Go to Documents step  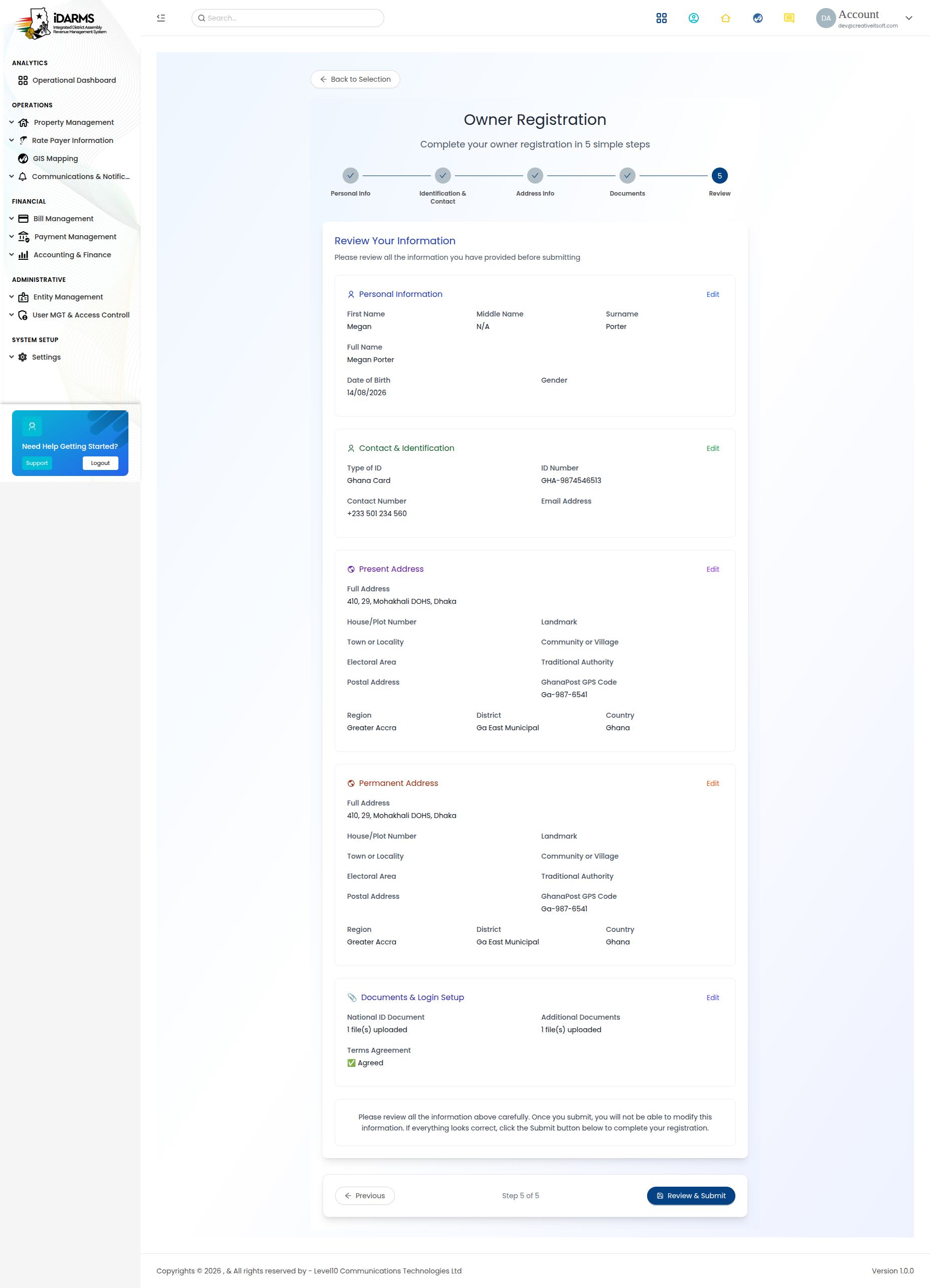[627, 176]
